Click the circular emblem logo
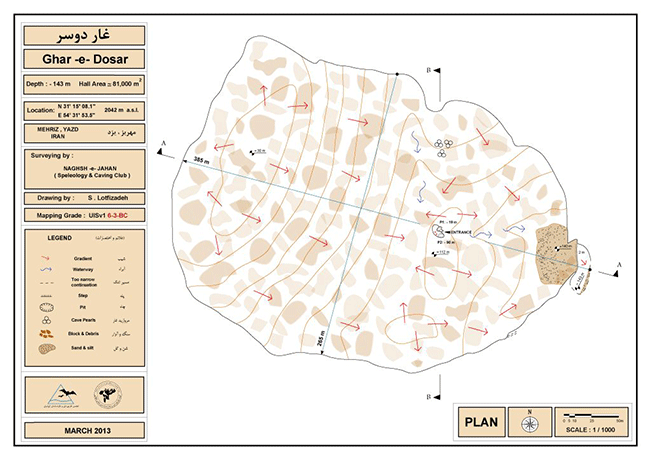Screen dimensions: 650x459 point(107,395)
